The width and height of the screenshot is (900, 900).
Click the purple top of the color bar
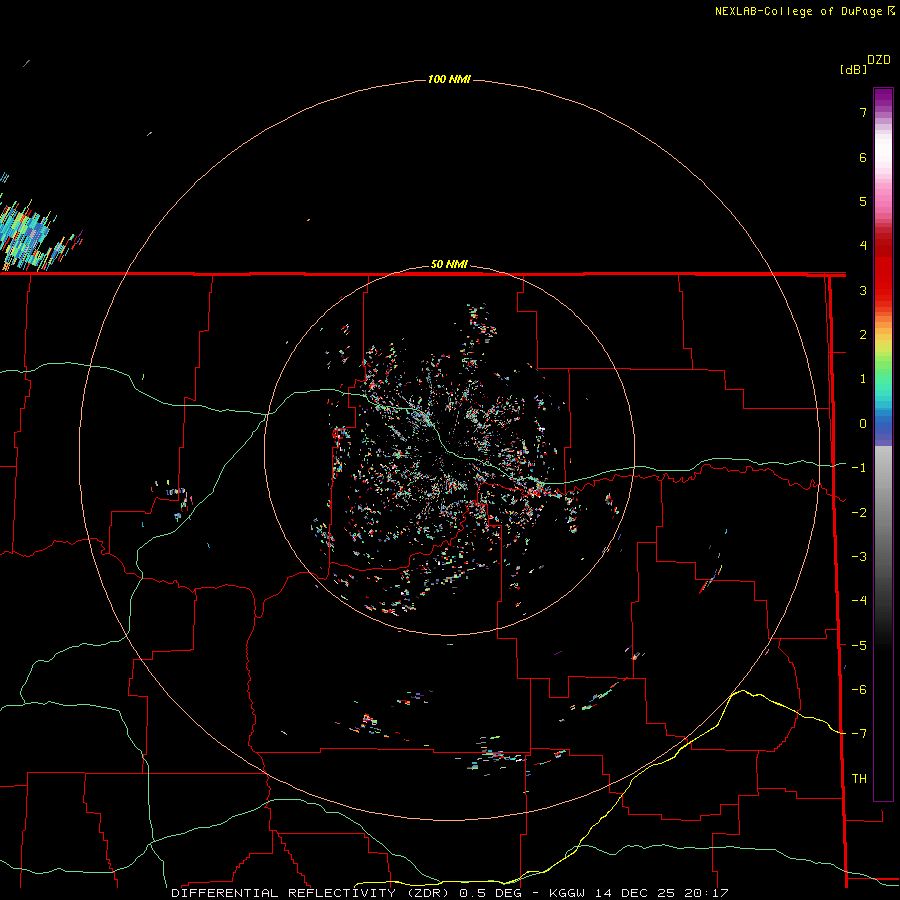click(x=883, y=99)
